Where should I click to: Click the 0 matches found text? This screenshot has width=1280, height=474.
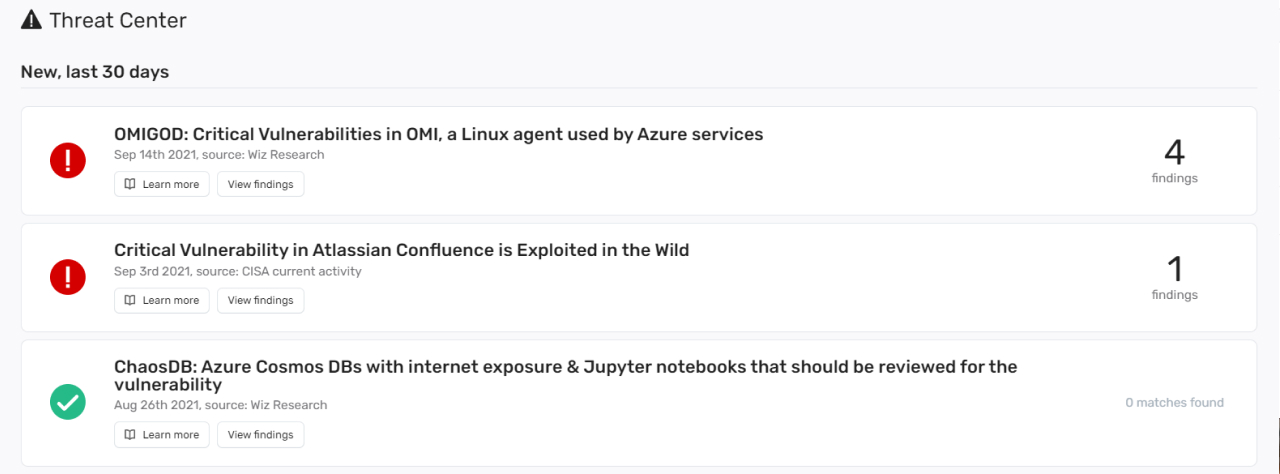pos(1174,402)
